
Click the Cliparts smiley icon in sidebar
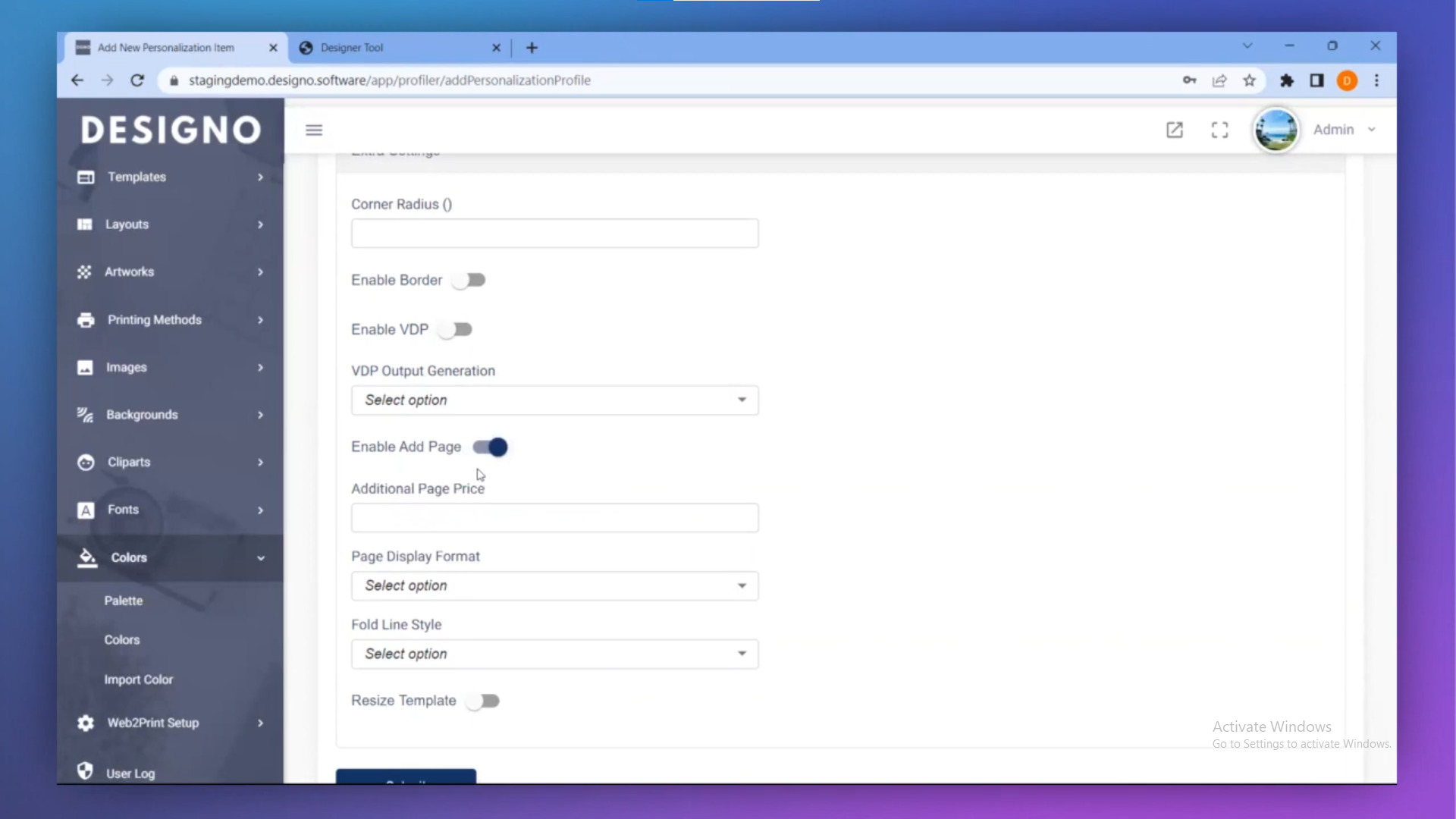tap(86, 463)
